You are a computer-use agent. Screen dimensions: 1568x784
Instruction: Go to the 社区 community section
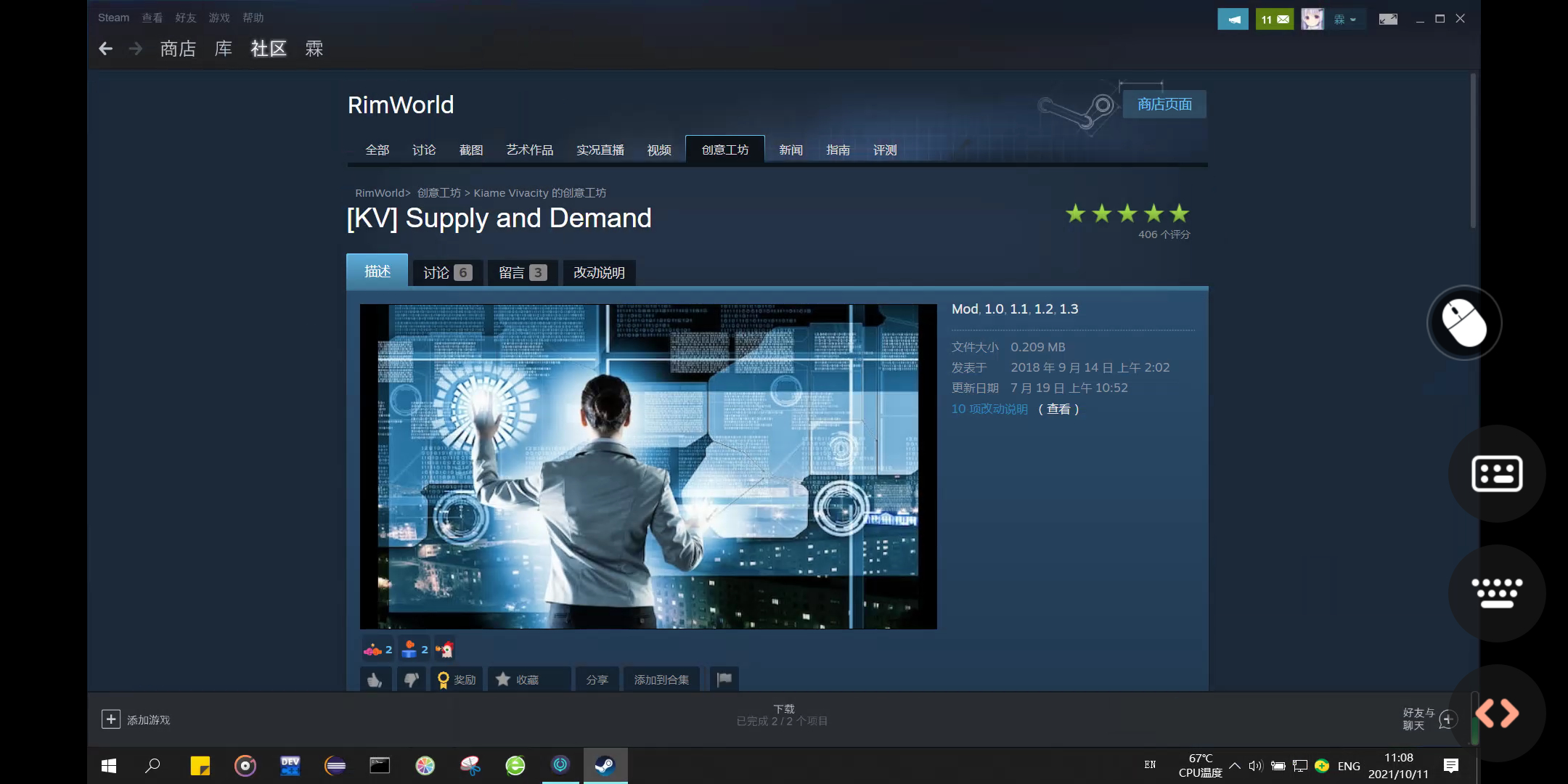click(x=269, y=49)
